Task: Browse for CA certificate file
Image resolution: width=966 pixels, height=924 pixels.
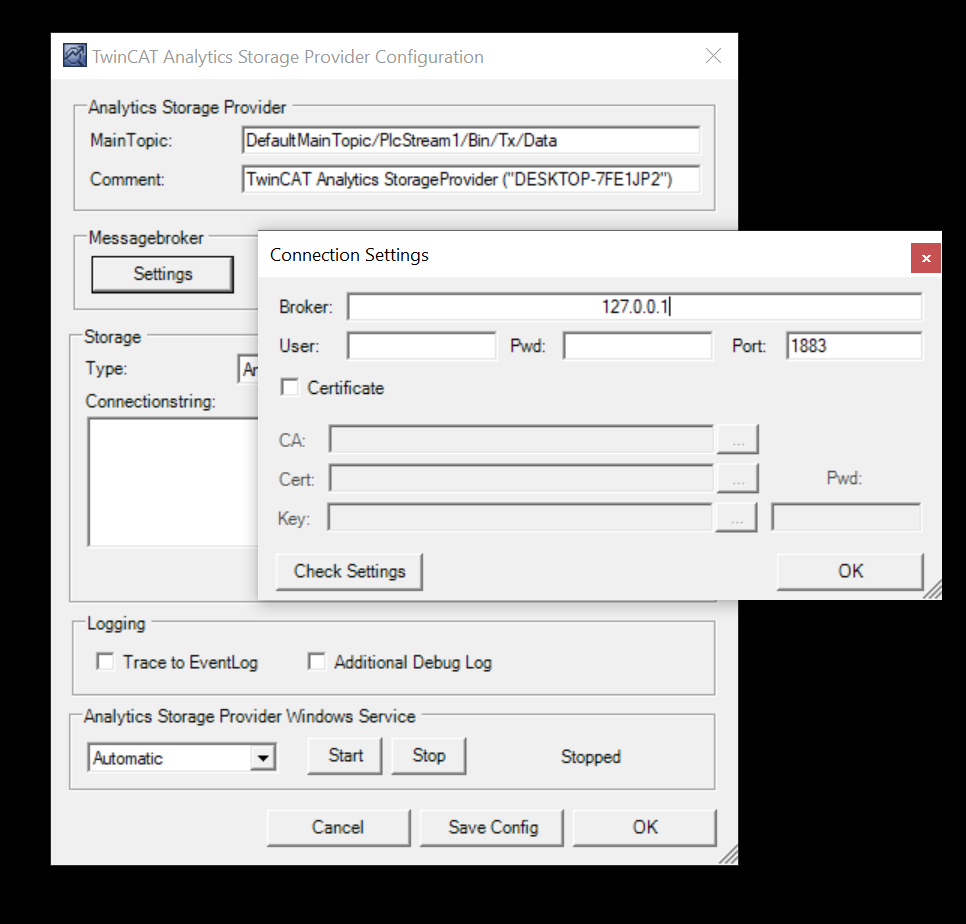Action: click(737, 440)
